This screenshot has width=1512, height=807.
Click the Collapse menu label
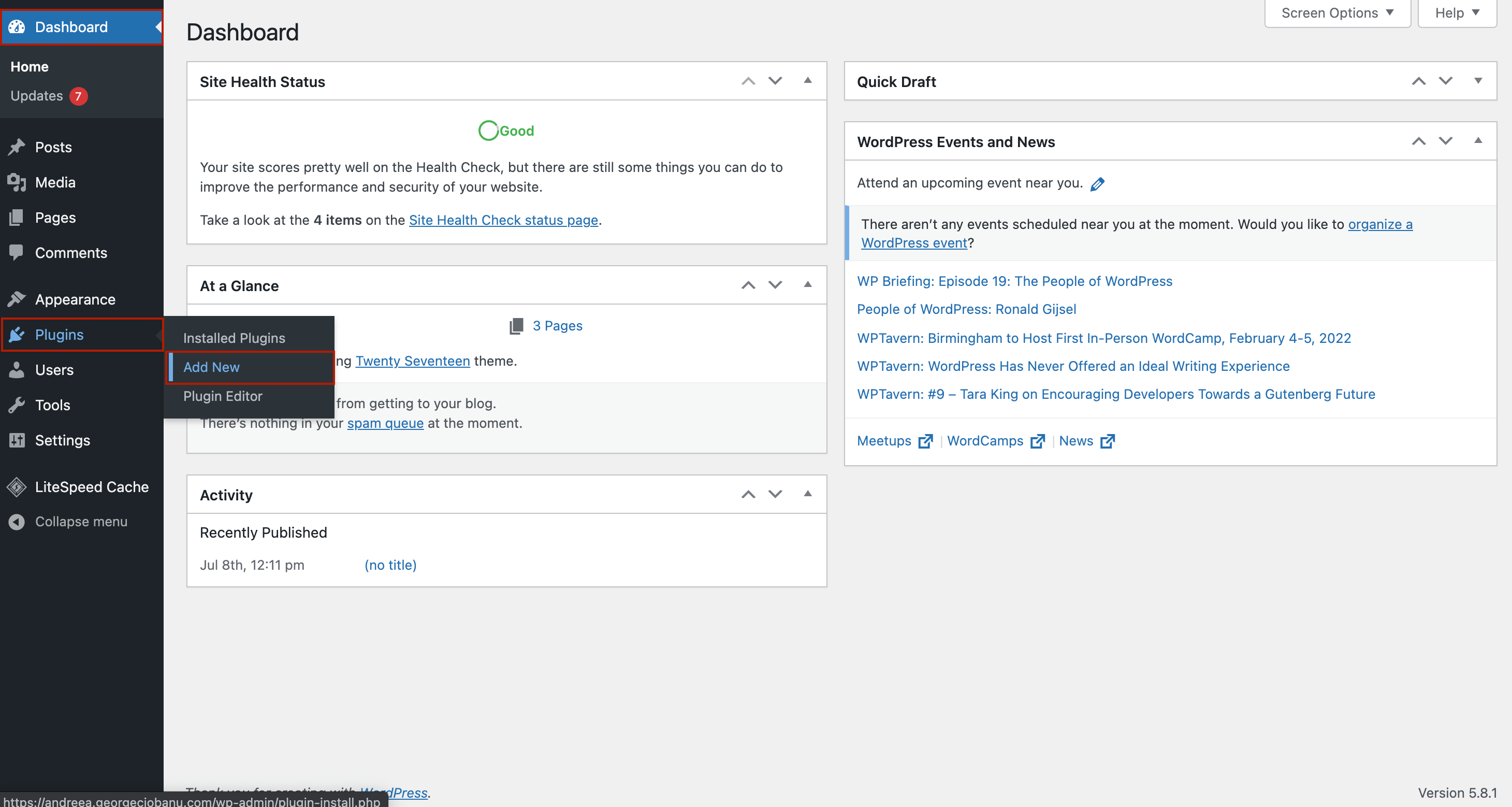(x=81, y=522)
